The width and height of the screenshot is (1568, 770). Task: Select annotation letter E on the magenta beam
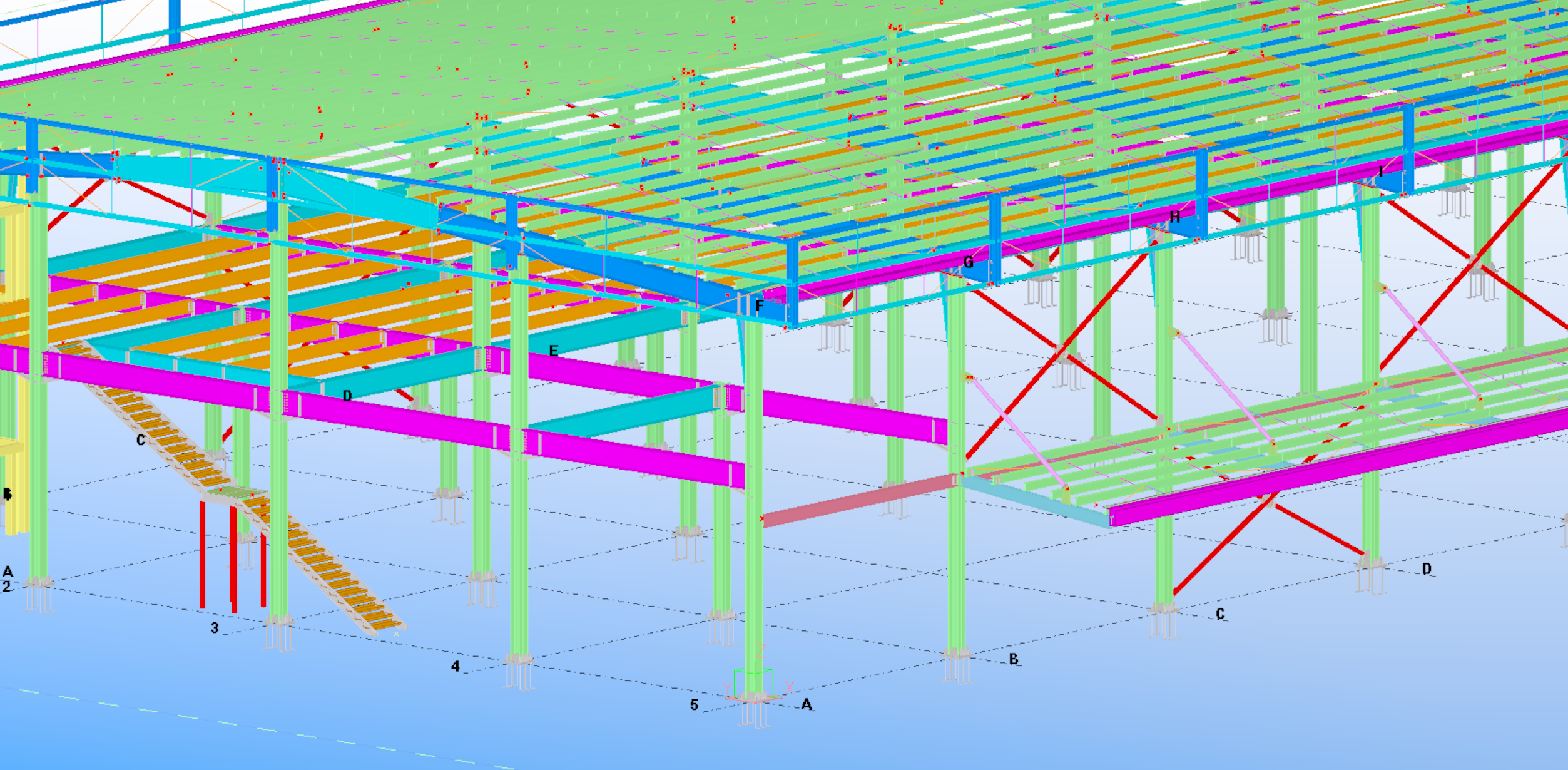tap(554, 351)
